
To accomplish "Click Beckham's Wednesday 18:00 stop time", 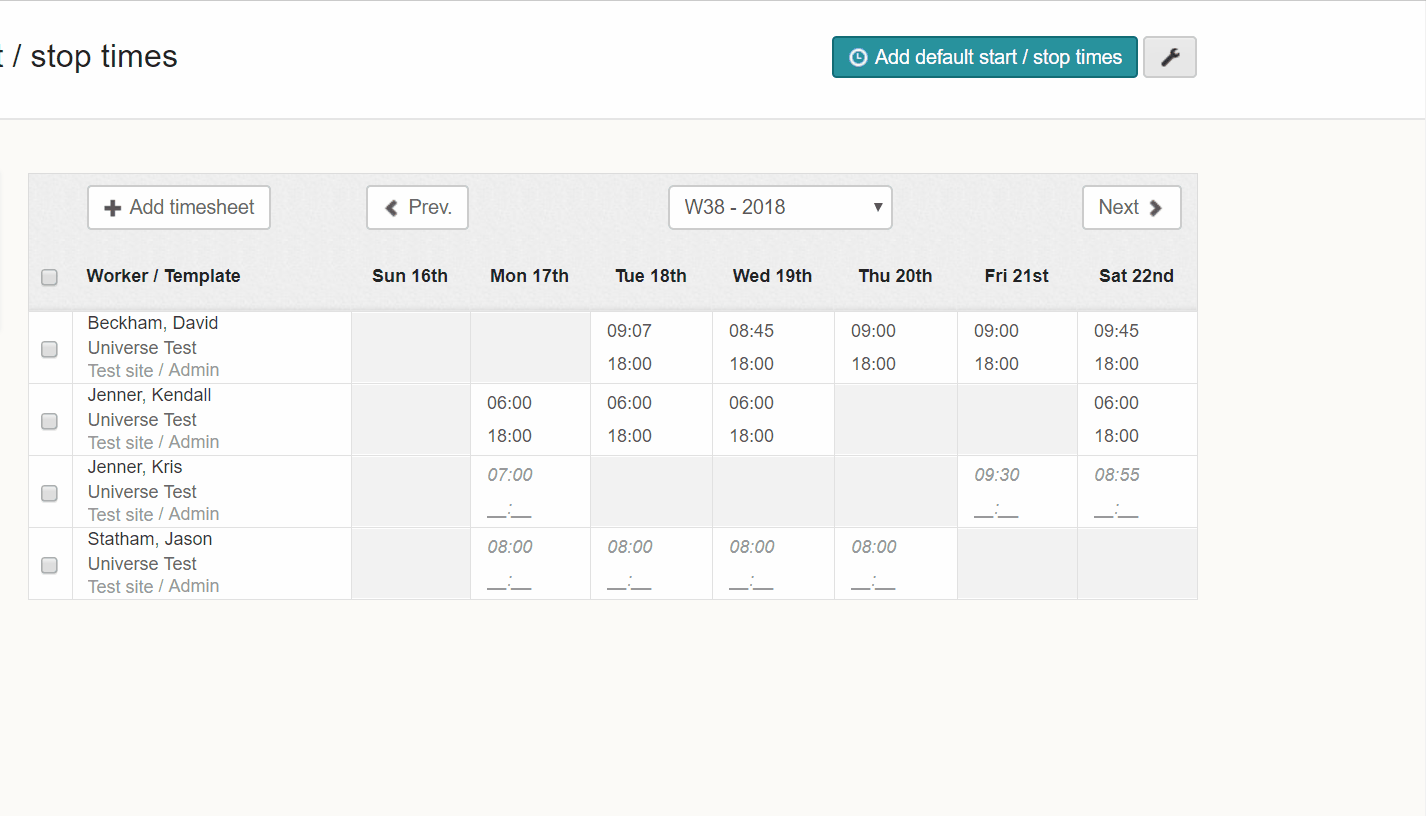I will 751,364.
